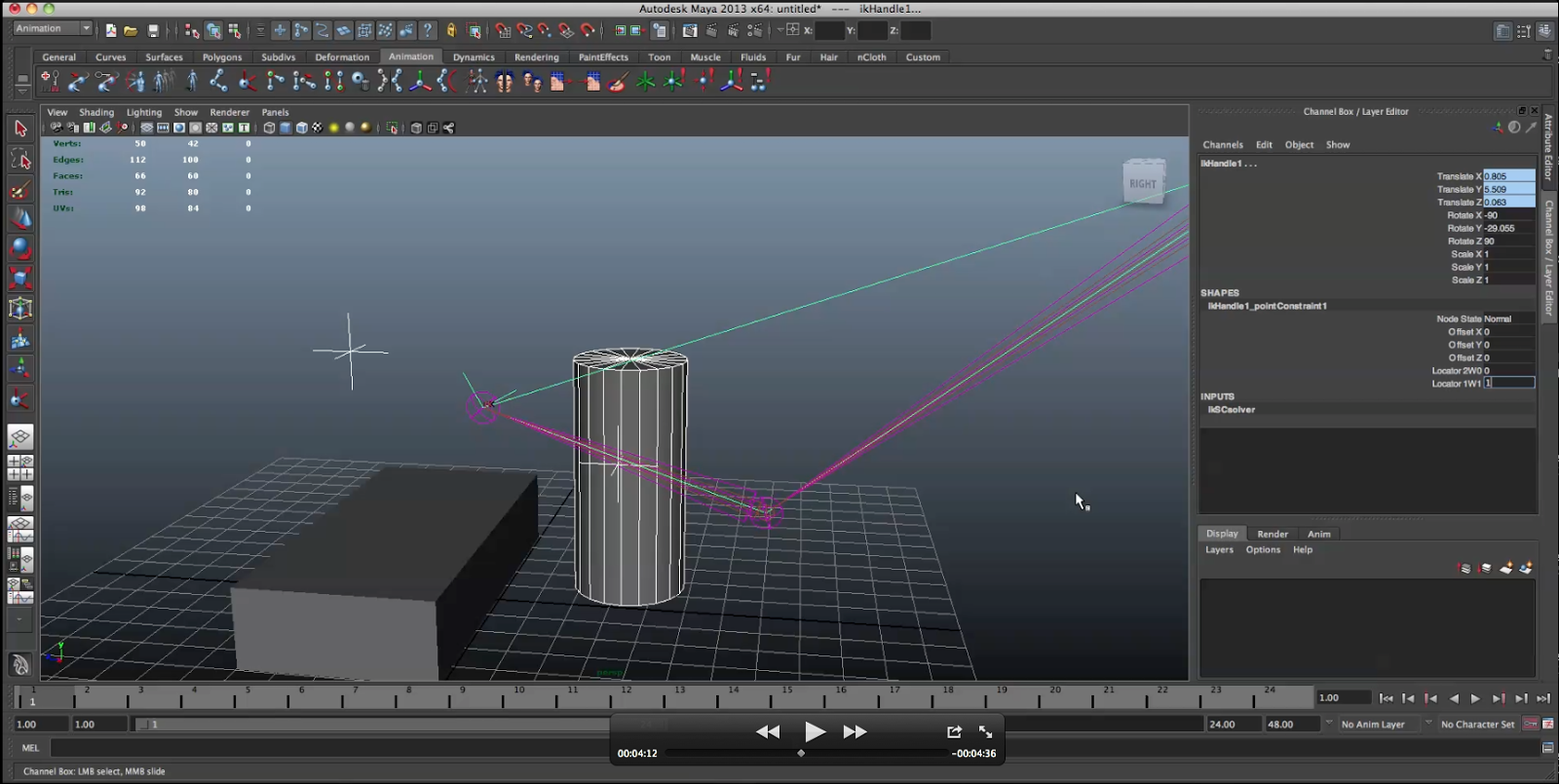This screenshot has width=1559, height=784.
Task: Click the Set Key shelf icon
Action: pyautogui.click(x=50, y=82)
